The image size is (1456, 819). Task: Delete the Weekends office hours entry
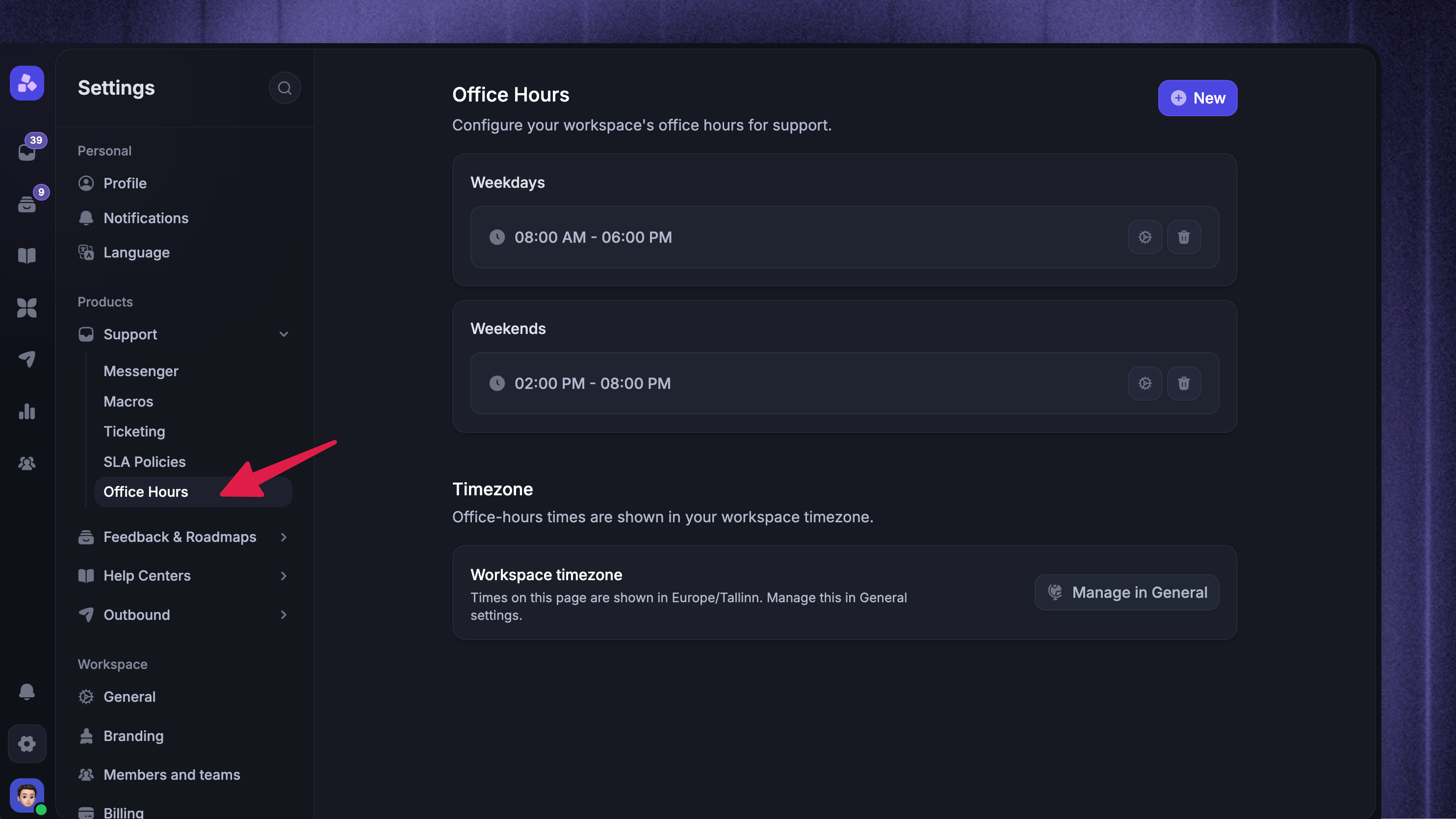(x=1184, y=383)
